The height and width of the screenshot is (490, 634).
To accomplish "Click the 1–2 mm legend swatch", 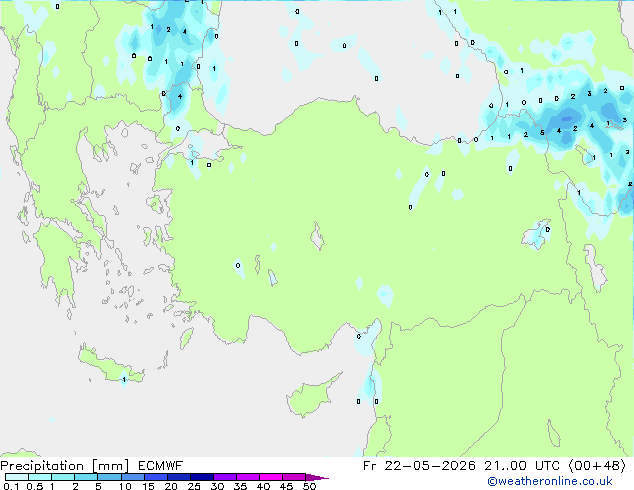I will pos(63,477).
